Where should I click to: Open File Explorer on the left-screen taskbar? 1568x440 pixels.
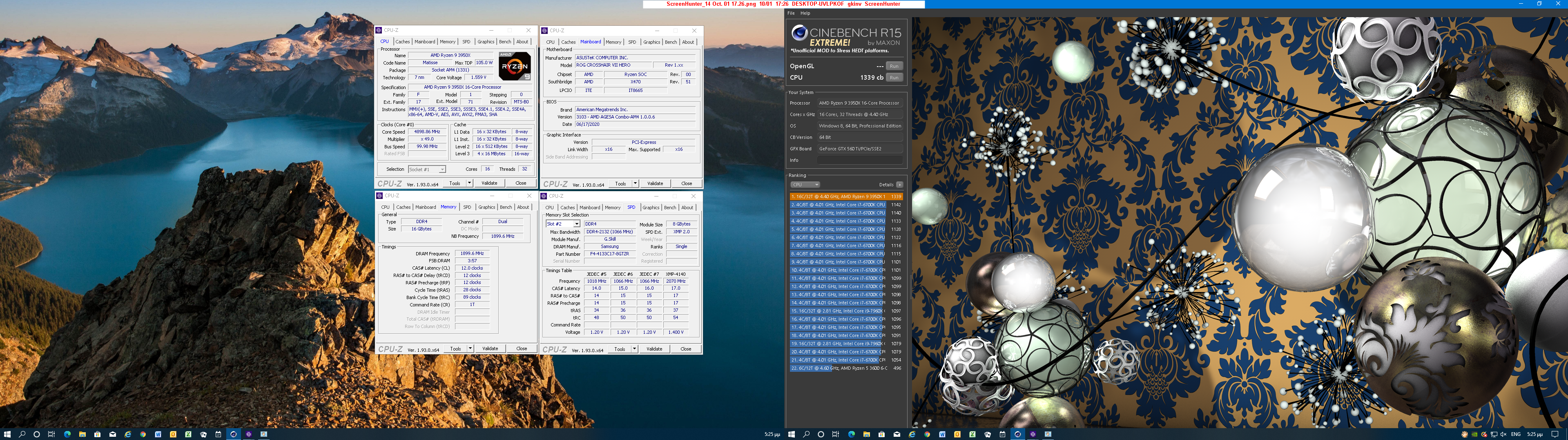click(x=82, y=435)
